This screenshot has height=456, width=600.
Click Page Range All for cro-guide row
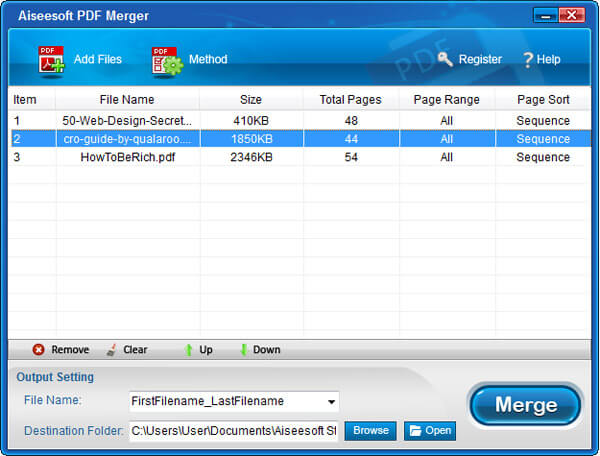(447, 139)
